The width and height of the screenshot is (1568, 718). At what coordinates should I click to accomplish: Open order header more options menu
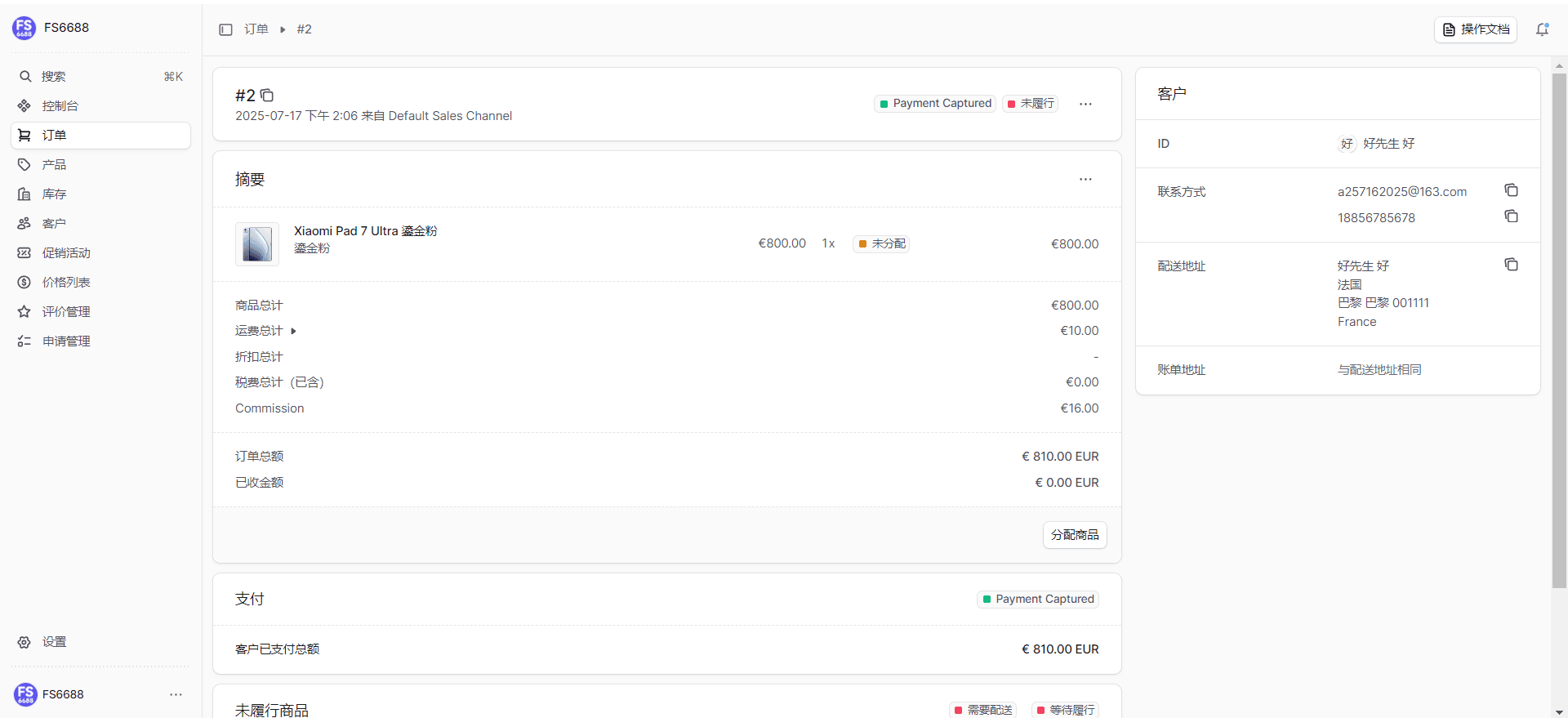(x=1085, y=104)
